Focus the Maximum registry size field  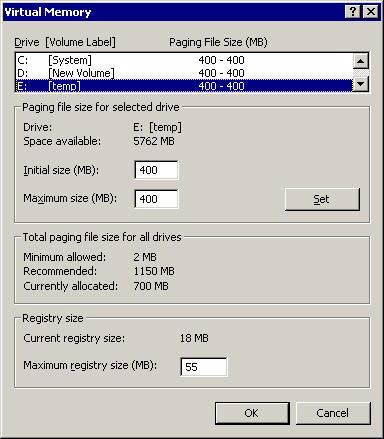pyautogui.click(x=203, y=367)
